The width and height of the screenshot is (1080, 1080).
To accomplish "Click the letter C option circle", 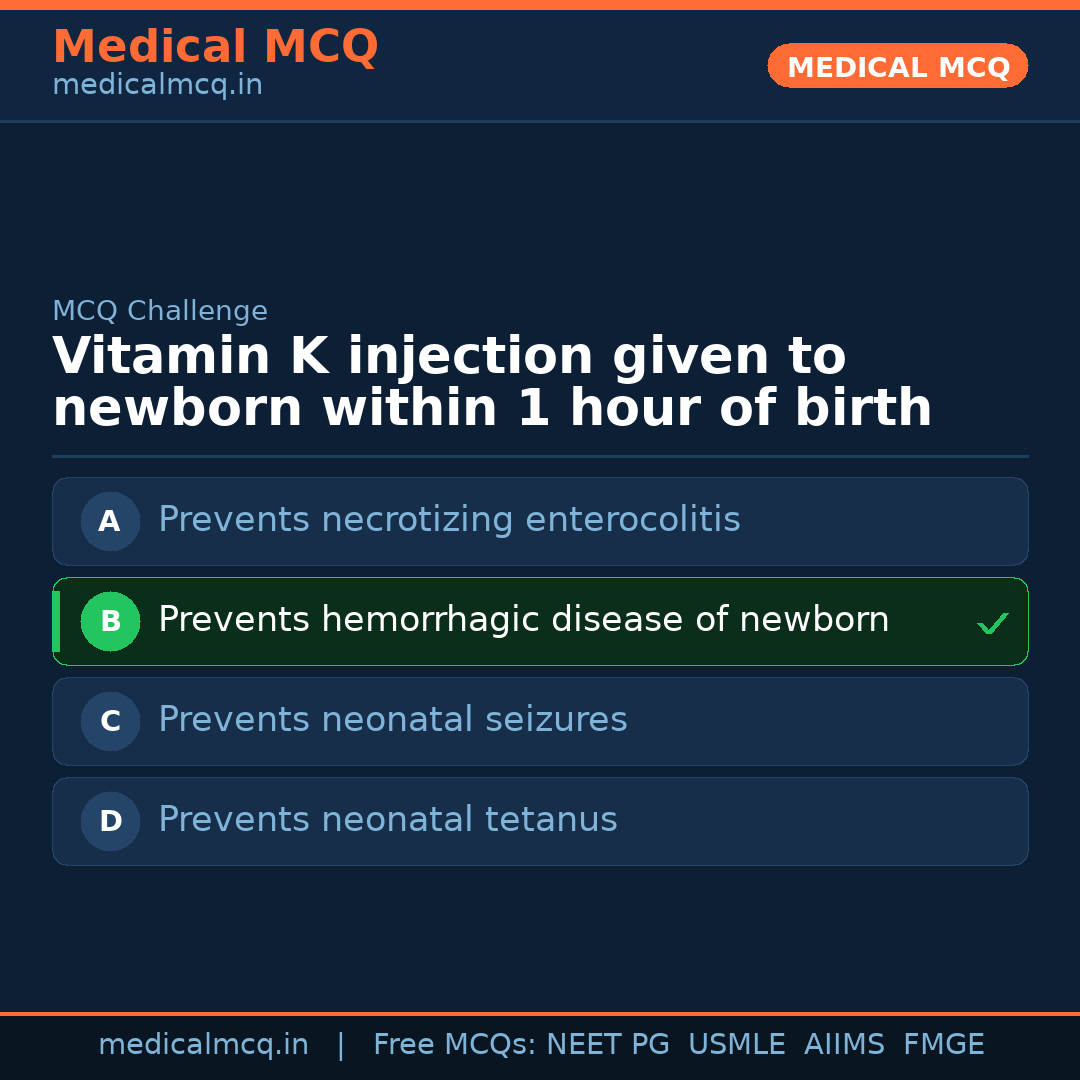I will [x=110, y=721].
